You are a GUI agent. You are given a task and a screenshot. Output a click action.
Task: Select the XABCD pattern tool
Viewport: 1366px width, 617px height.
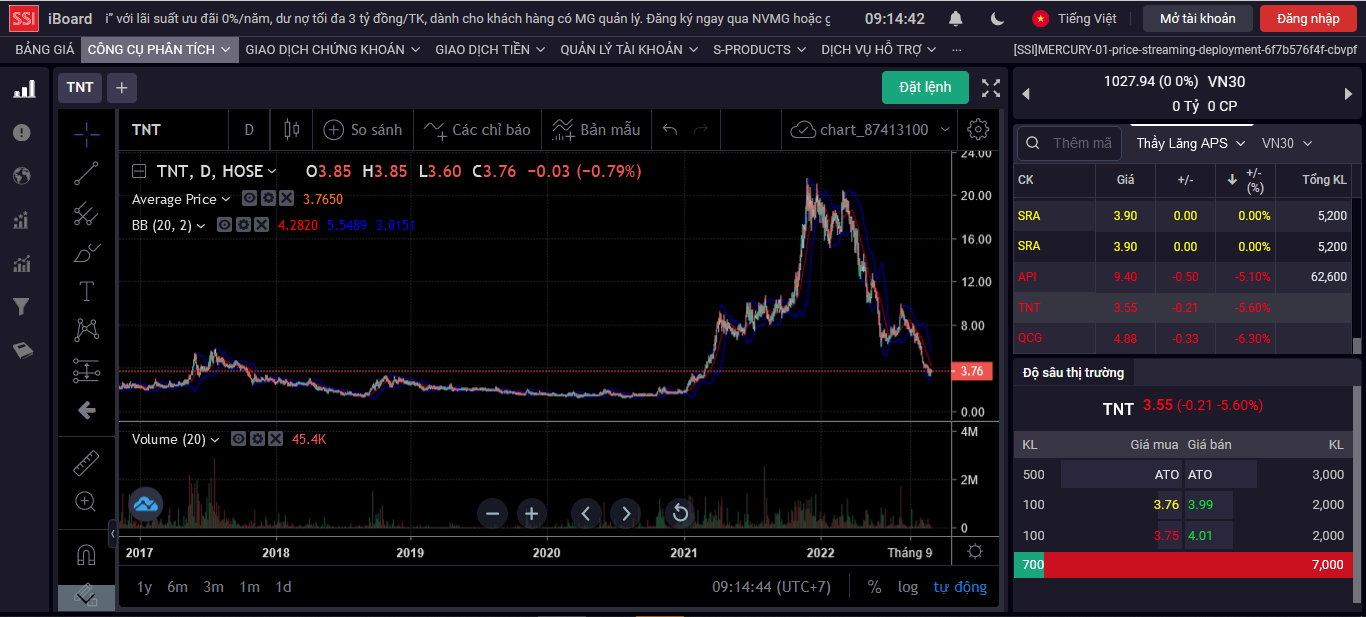pyautogui.click(x=87, y=330)
